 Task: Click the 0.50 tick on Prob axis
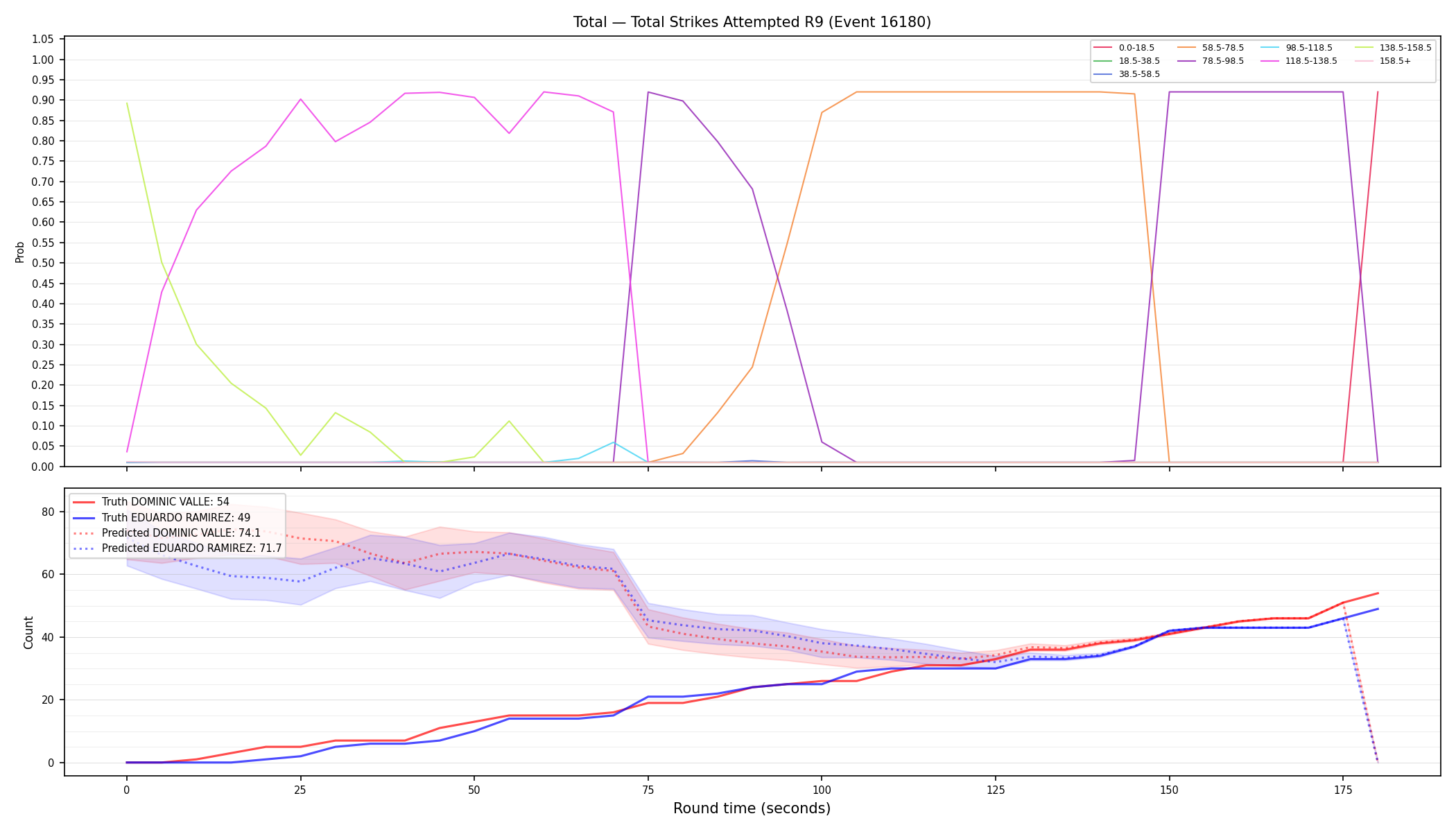tap(43, 263)
